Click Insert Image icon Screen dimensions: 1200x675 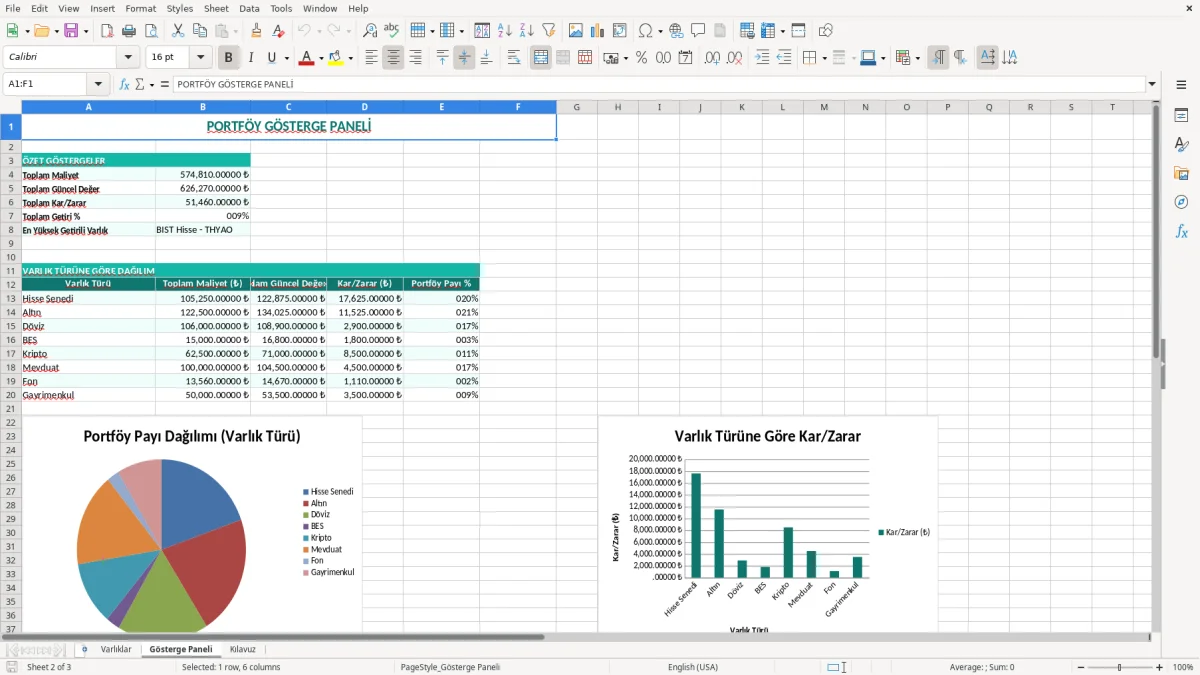(x=576, y=31)
